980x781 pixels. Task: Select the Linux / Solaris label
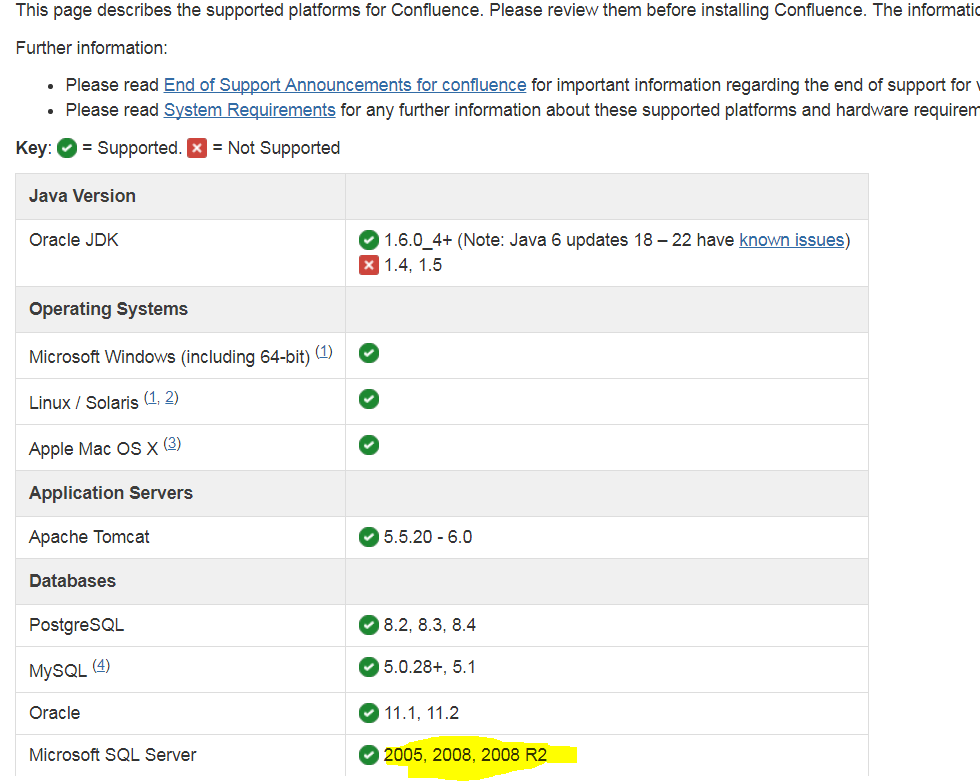(x=84, y=403)
